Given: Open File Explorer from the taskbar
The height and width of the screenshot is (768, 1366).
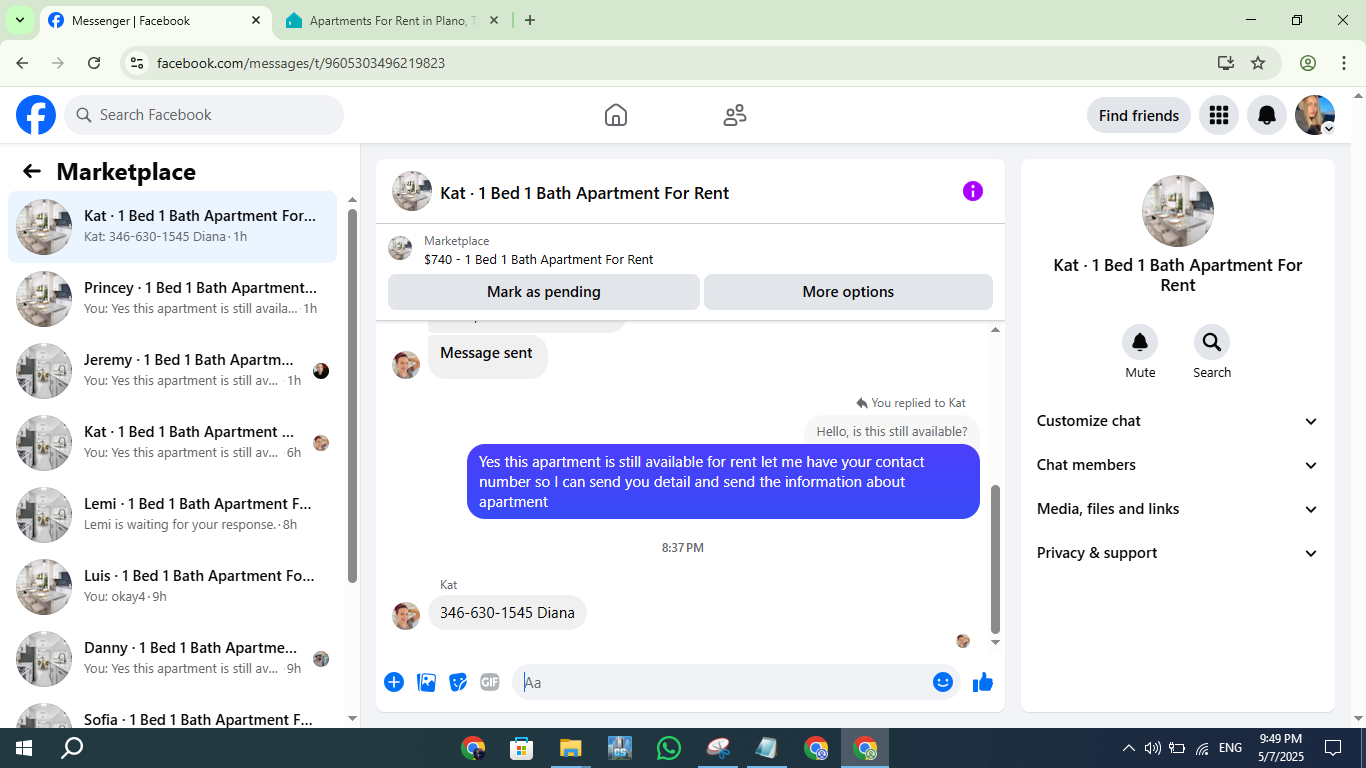Looking at the screenshot, I should pos(571,748).
